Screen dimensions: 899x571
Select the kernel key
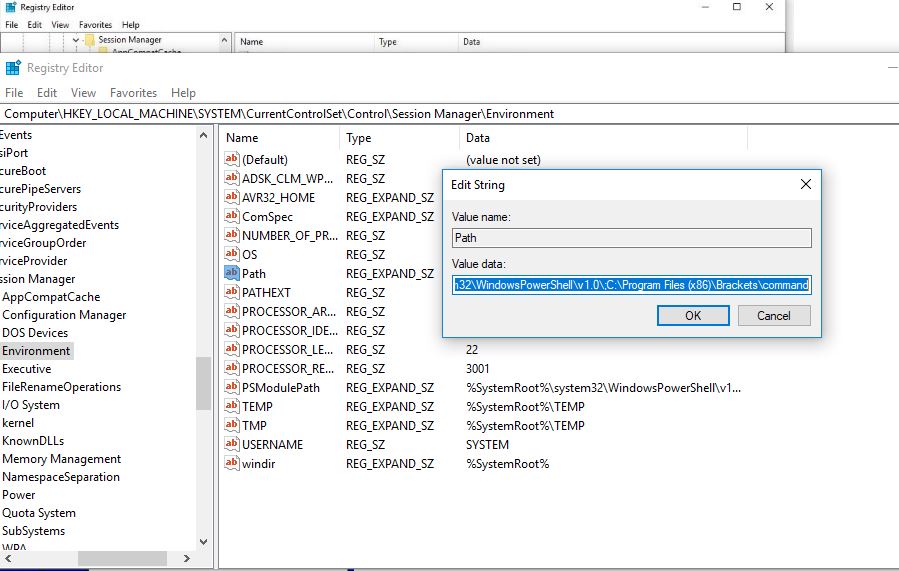tap(18, 423)
